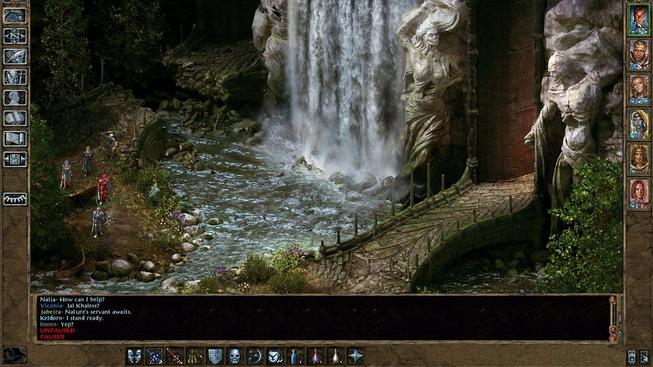This screenshot has width=653, height=367.
Task: Expand dialog log with top orb
Action: (x=613, y=300)
